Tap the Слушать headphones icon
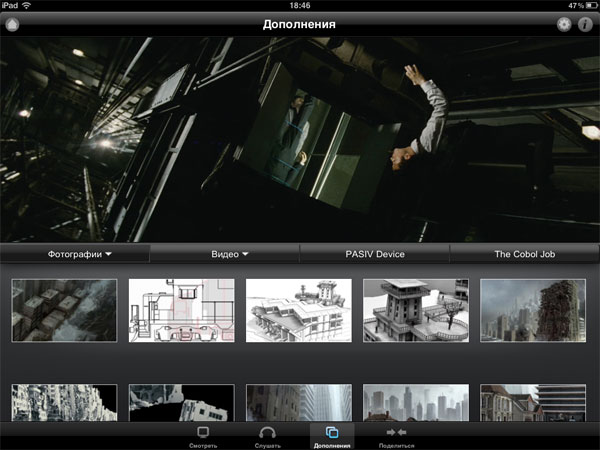The image size is (600, 450). (x=267, y=432)
